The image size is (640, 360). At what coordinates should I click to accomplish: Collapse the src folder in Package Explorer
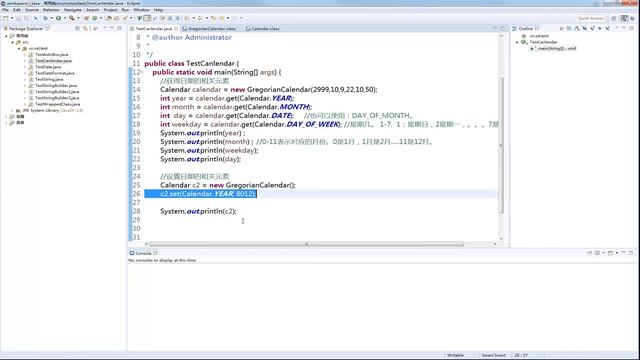pyautogui.click(x=13, y=42)
